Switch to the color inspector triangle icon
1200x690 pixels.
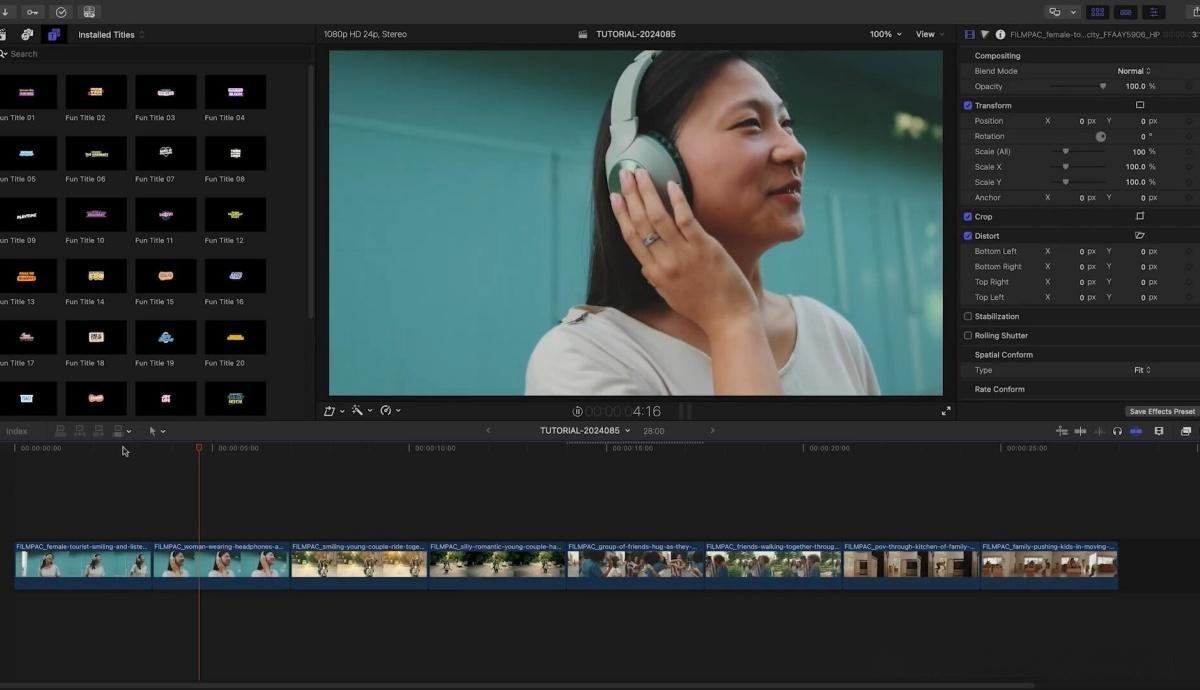coord(984,34)
